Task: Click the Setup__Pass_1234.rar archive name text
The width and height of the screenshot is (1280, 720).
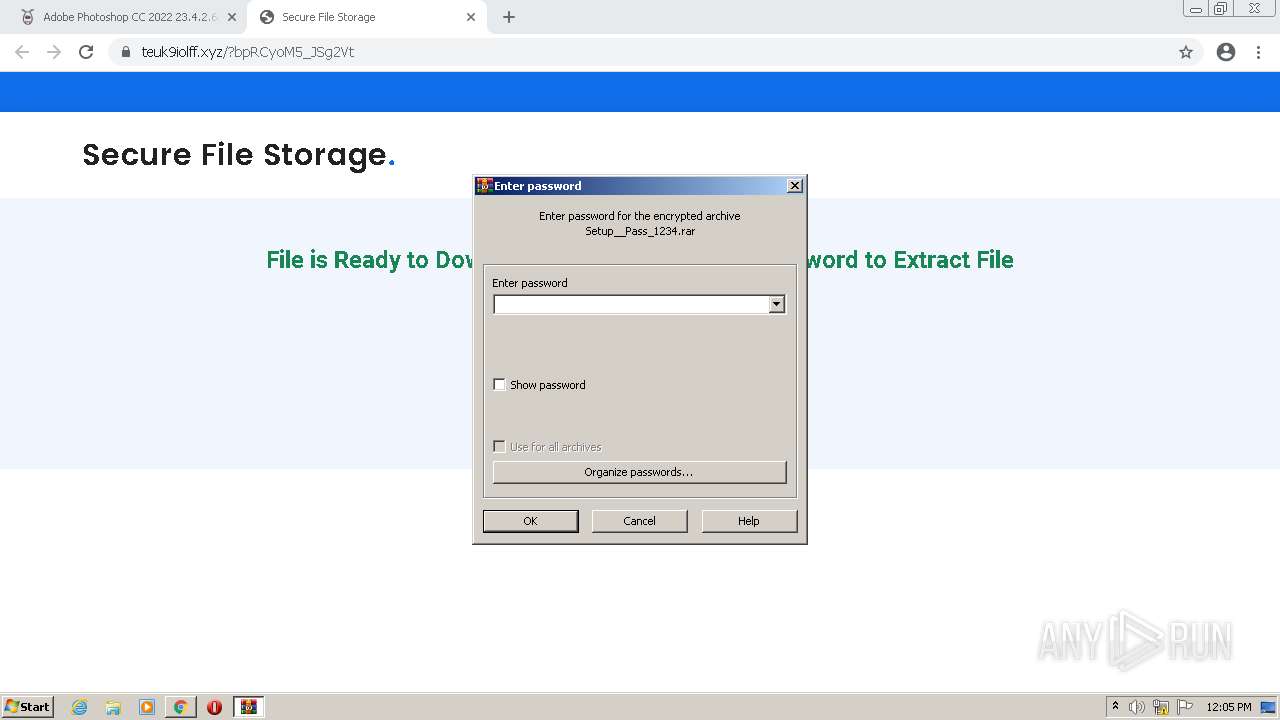Action: (640, 231)
